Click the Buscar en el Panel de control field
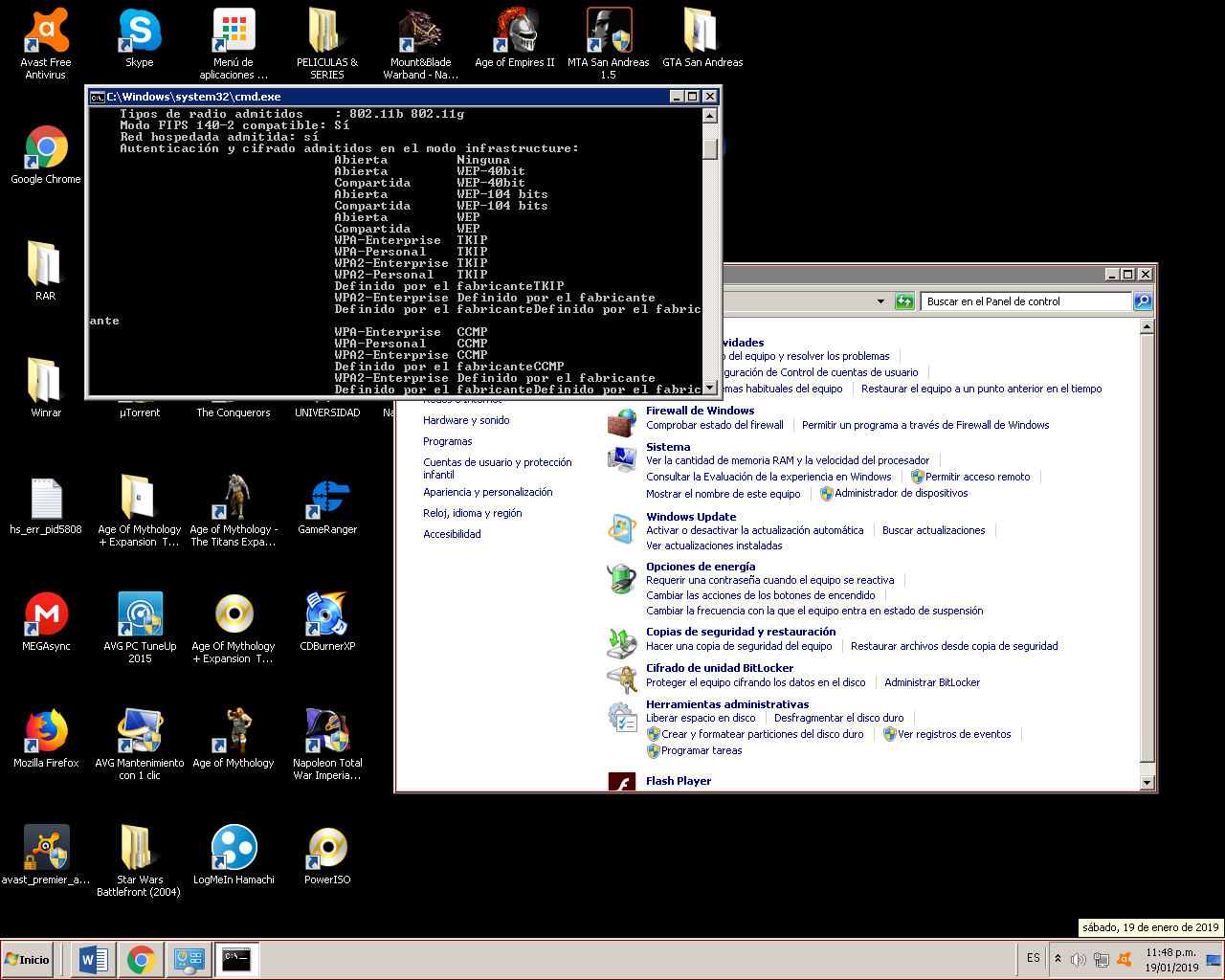Screen dimensions: 1225x980 (x=1024, y=301)
